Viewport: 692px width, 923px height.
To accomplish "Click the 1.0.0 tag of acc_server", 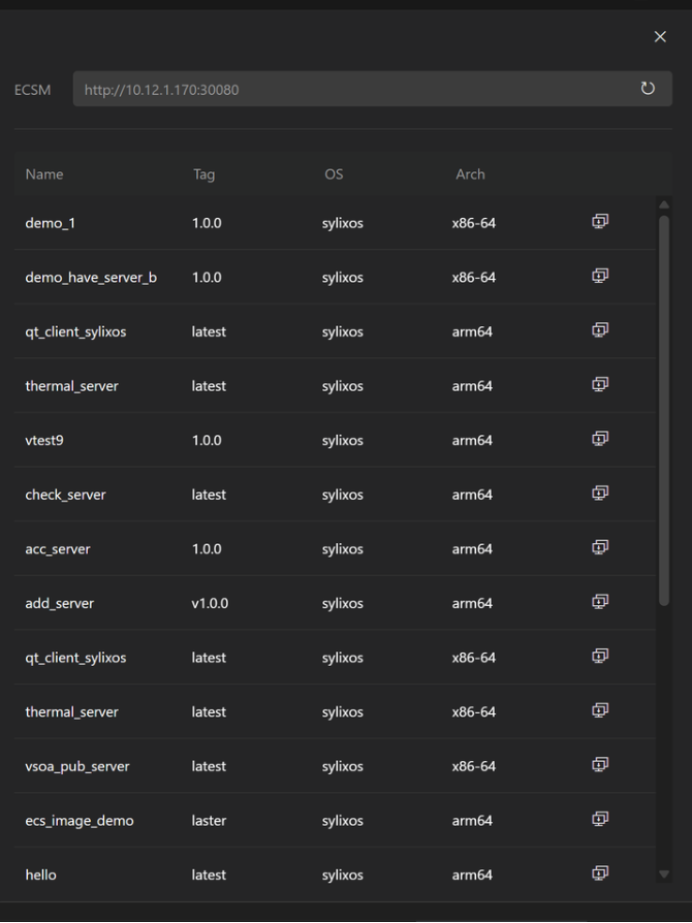I will point(207,549).
